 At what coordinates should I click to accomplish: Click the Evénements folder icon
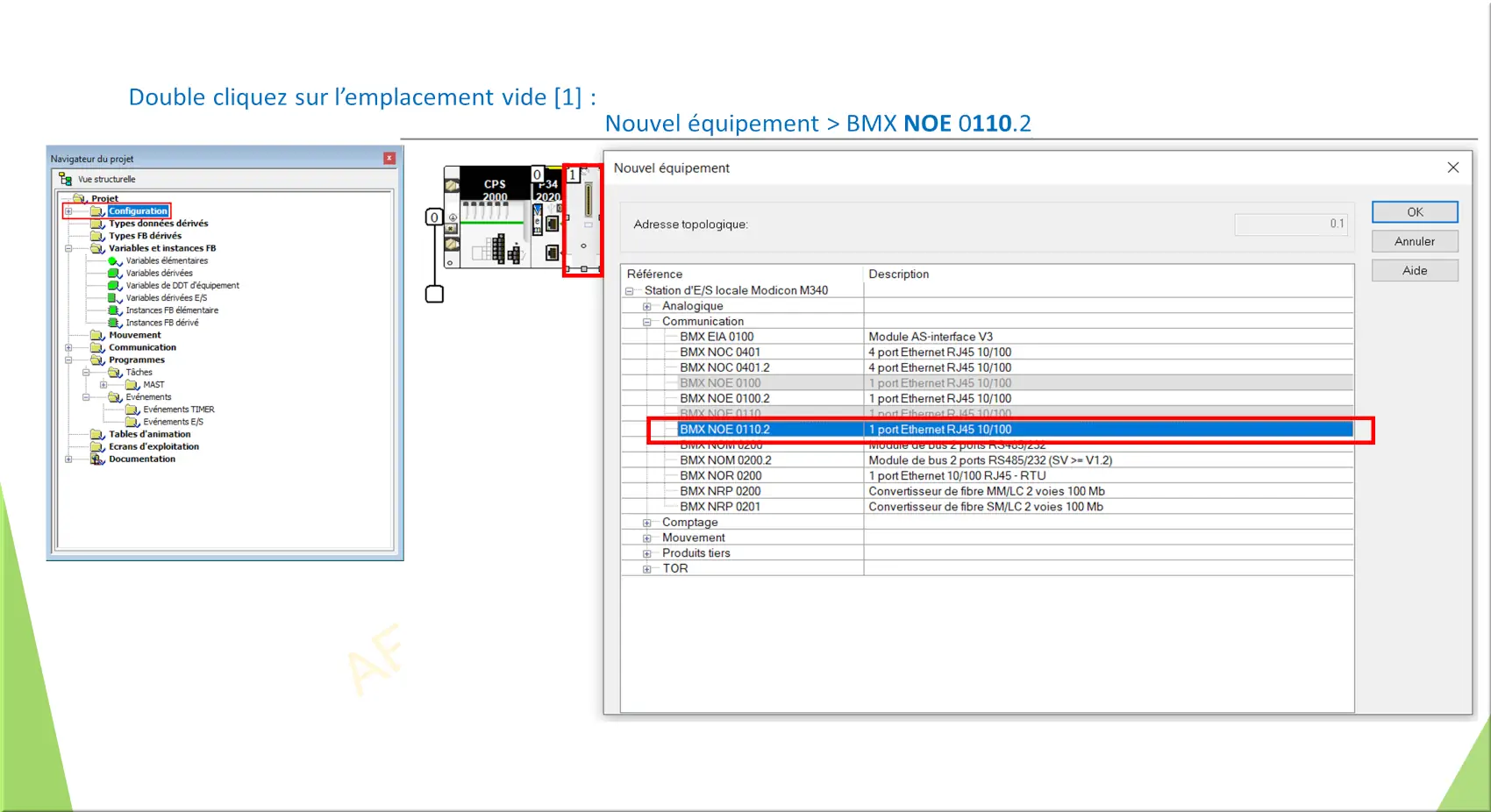click(x=114, y=397)
